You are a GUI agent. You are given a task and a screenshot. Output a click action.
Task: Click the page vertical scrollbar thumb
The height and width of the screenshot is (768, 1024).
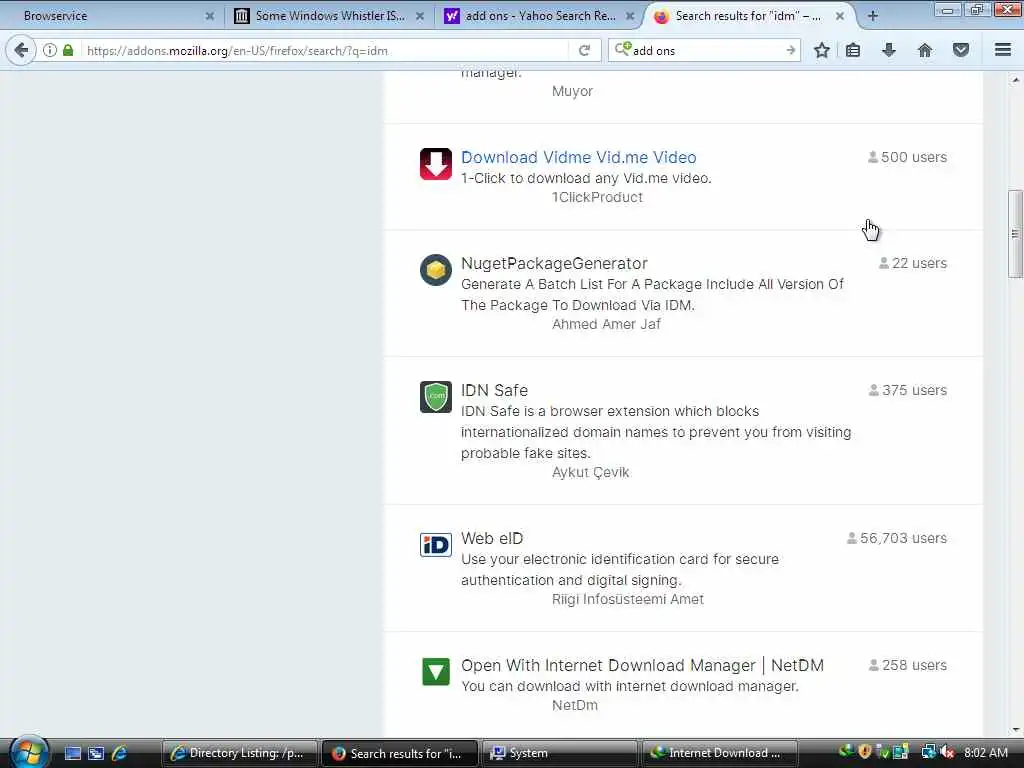point(1015,234)
